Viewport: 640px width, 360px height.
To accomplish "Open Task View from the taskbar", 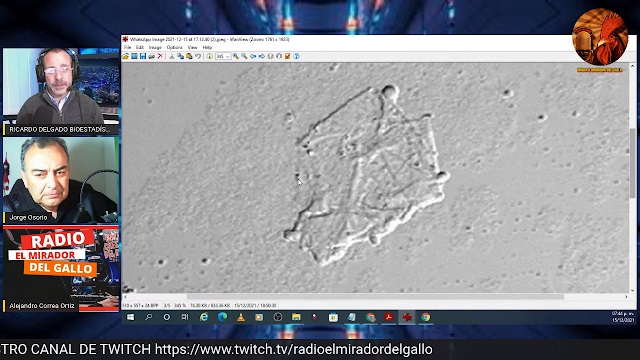I will pos(185,317).
